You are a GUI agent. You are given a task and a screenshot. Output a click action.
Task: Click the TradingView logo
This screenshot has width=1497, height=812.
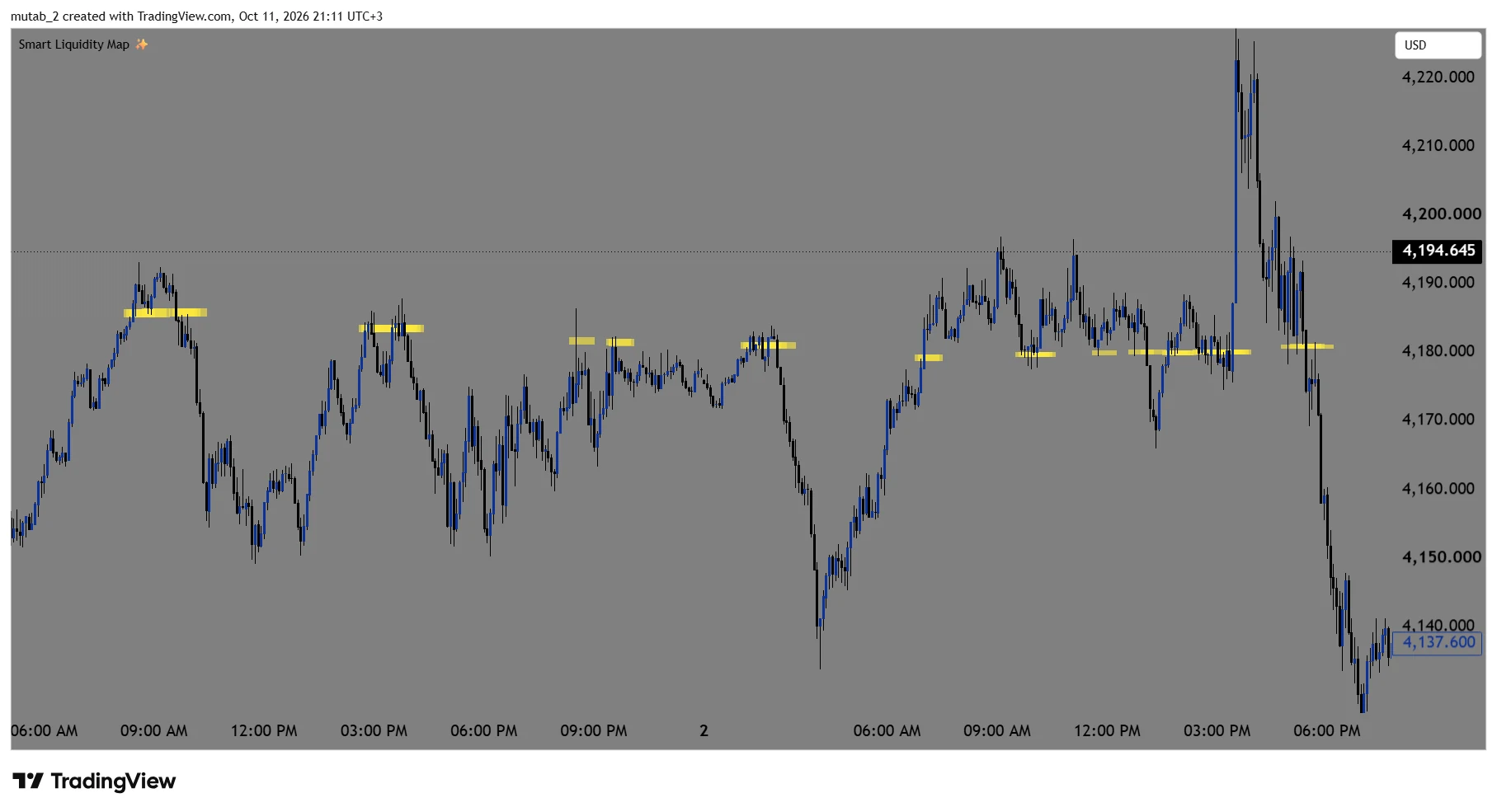(x=94, y=781)
